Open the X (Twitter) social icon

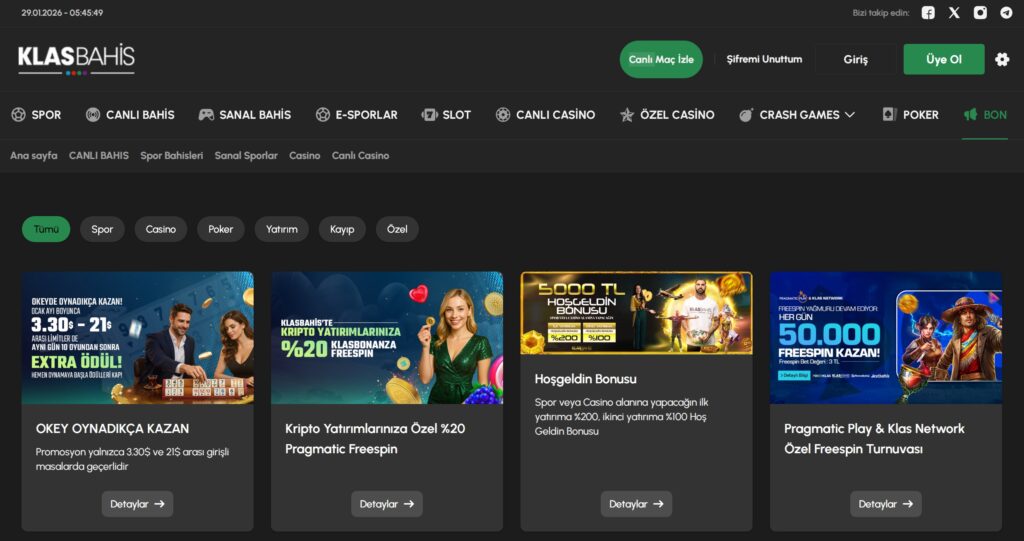(x=954, y=12)
